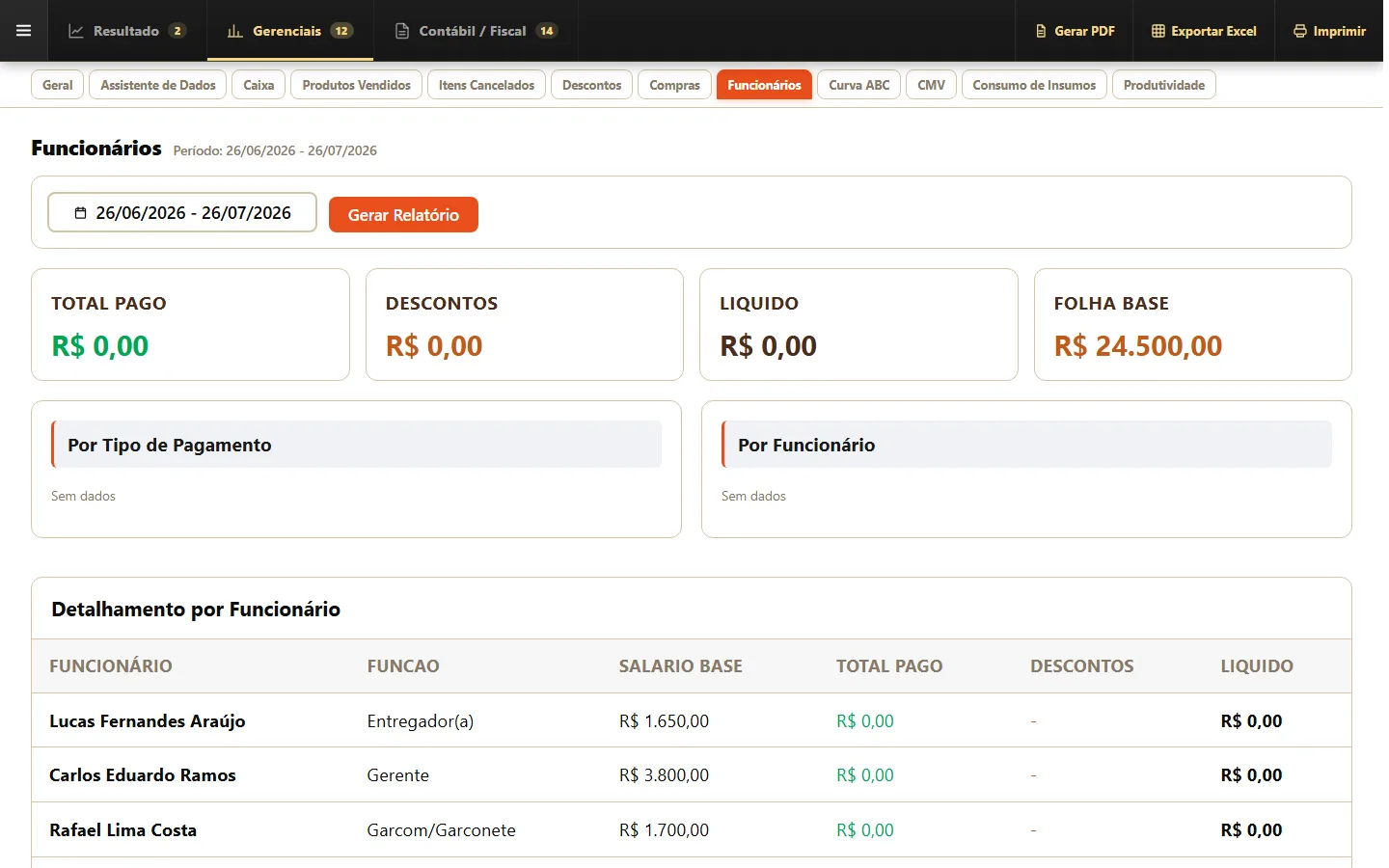Switch to the Gerenciais tab
The width and height of the screenshot is (1389, 868).
[x=289, y=31]
